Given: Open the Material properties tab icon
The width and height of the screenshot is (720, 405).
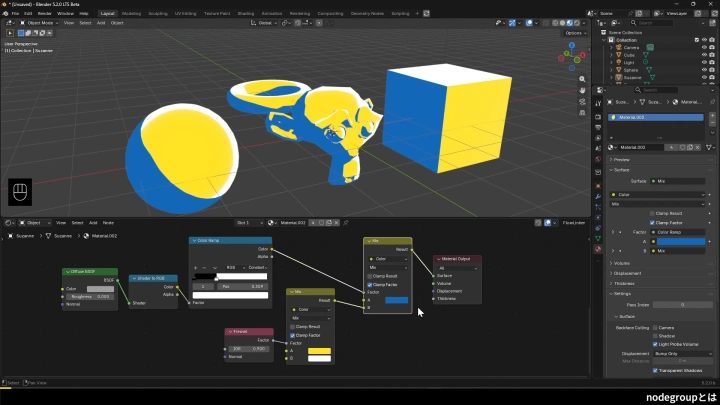Looking at the screenshot, I should pyautogui.click(x=598, y=249).
